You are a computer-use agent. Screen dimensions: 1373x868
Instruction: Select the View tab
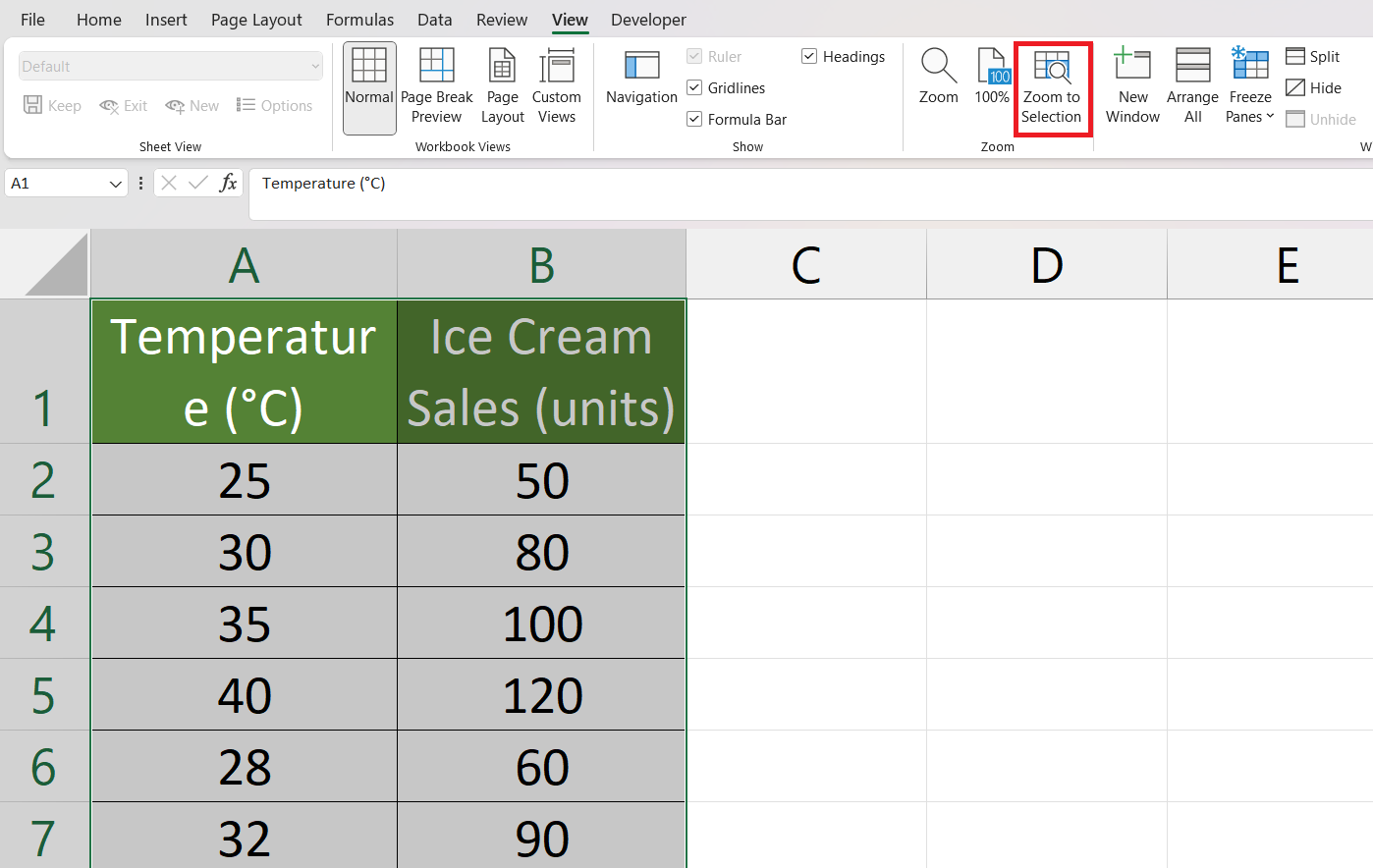(570, 20)
